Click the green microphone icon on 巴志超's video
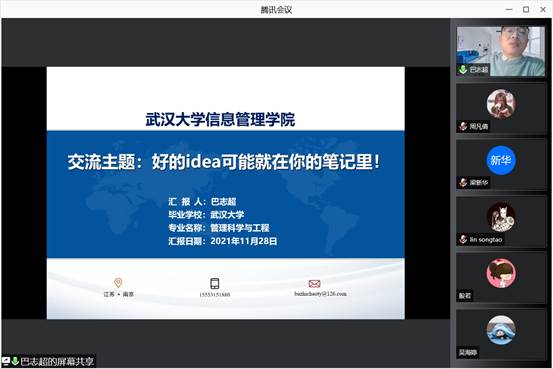 pos(463,69)
